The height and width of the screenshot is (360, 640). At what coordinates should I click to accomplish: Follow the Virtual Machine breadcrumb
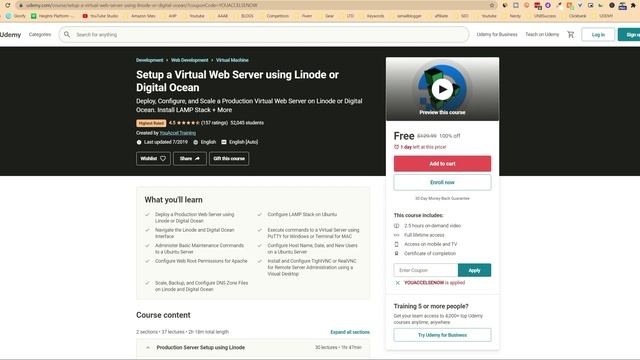(232, 60)
